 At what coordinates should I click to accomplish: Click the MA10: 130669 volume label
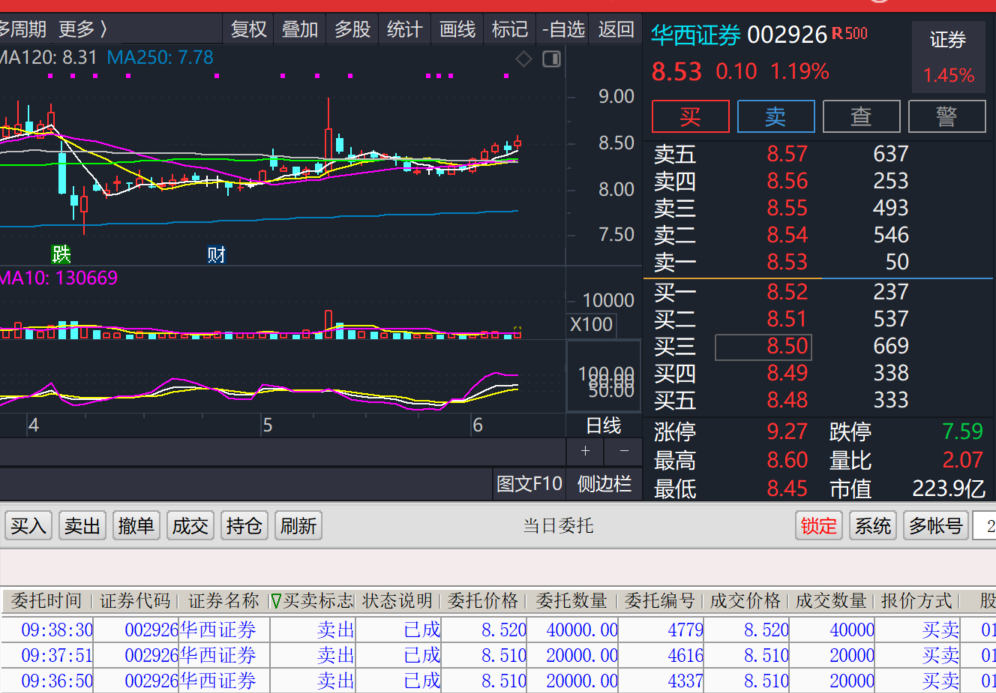[58, 278]
